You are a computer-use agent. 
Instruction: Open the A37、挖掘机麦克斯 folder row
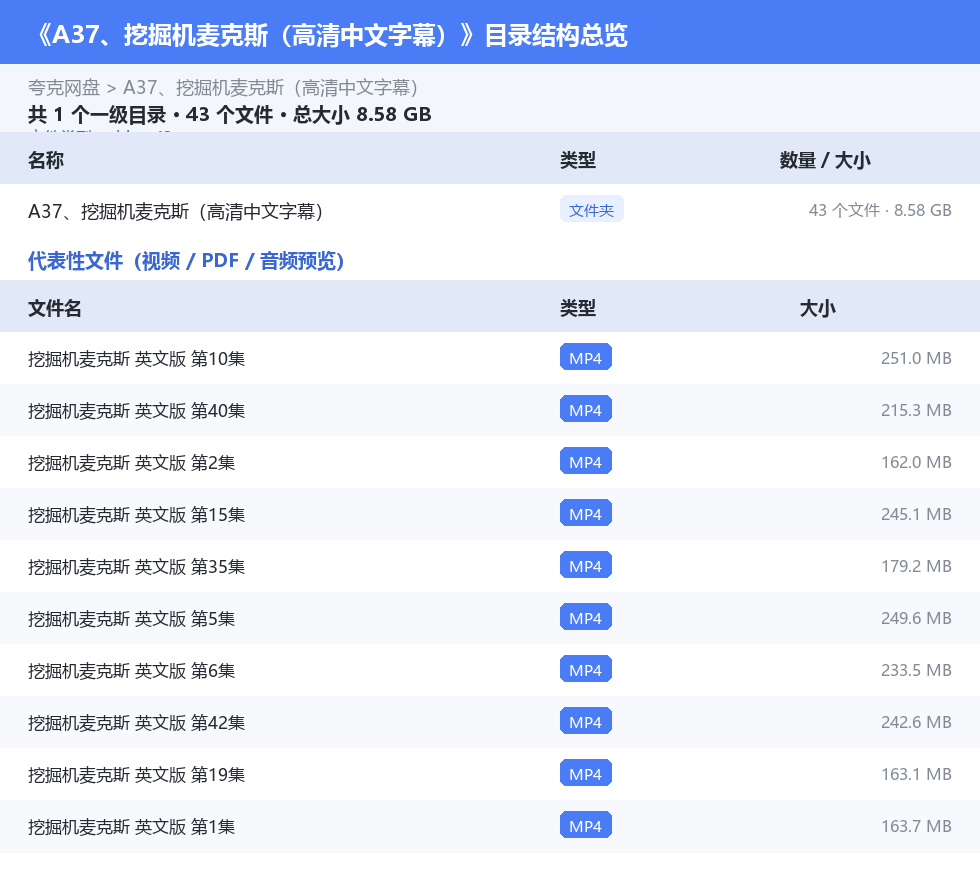click(x=490, y=211)
